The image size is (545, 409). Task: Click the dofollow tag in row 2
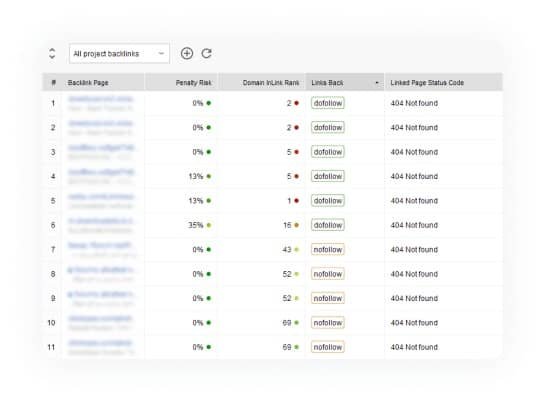tap(328, 128)
